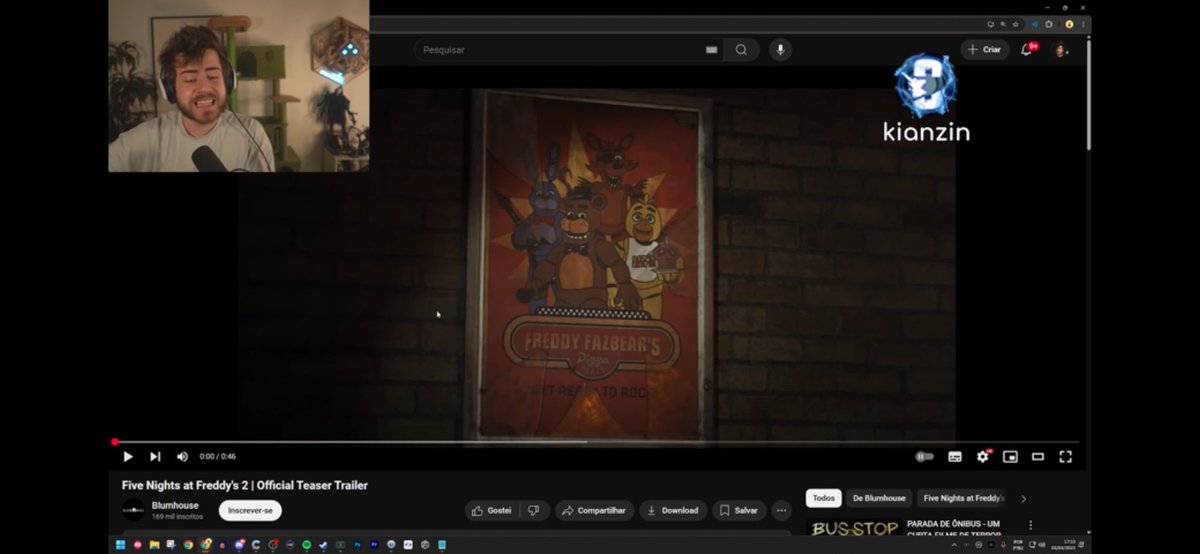Screen dimensions: 1200x554
Task: Open Chrome zoom magnifier icon
Action: coord(1003,24)
